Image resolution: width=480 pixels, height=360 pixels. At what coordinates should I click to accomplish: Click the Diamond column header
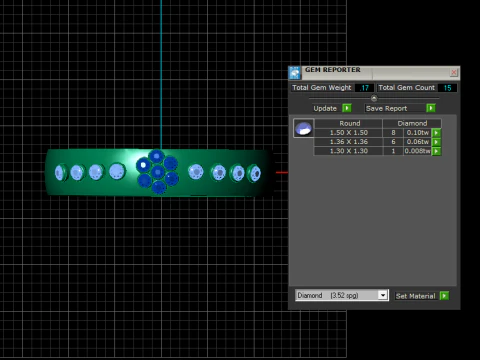click(x=412, y=123)
